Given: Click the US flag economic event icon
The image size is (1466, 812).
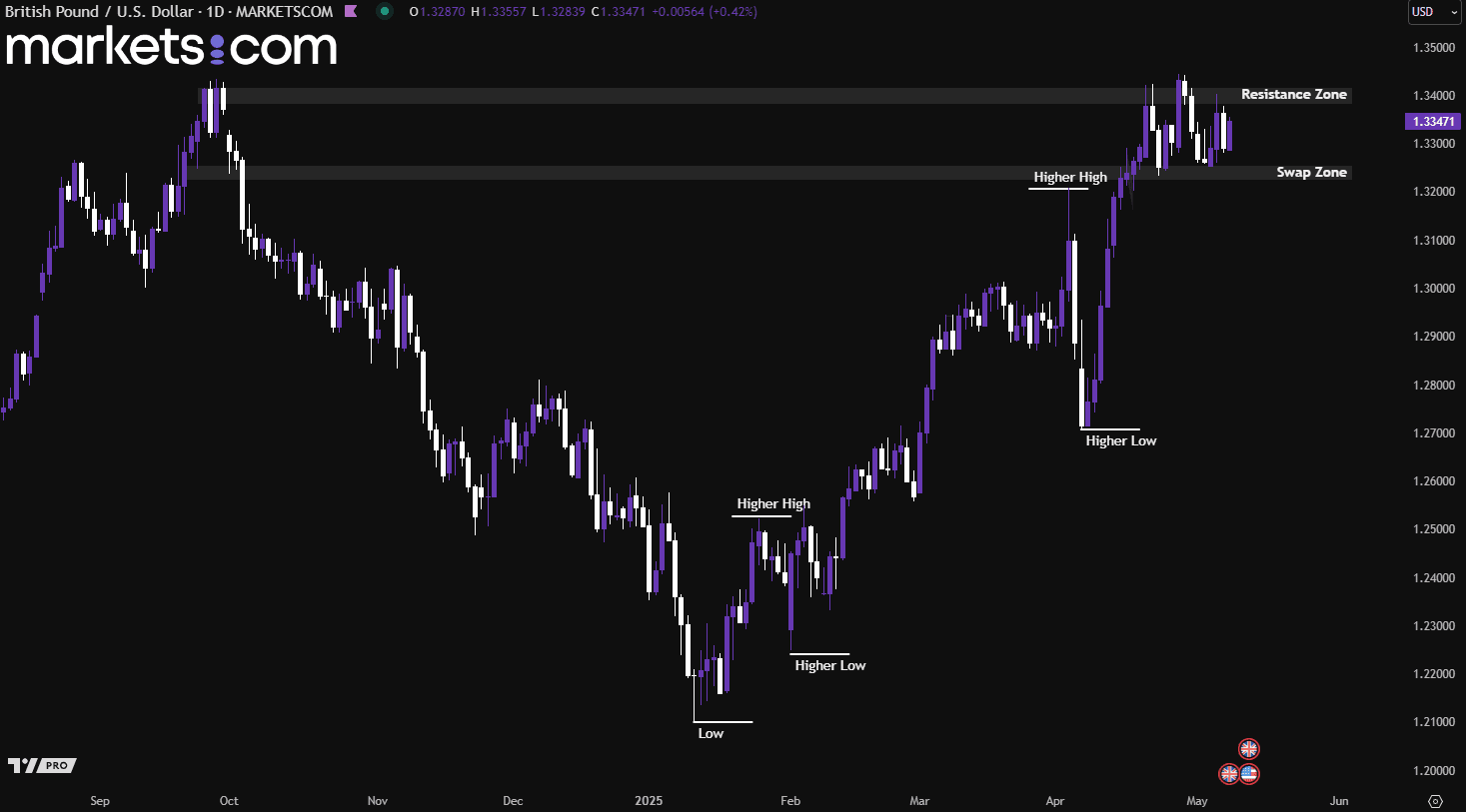Looking at the screenshot, I should click(1249, 774).
